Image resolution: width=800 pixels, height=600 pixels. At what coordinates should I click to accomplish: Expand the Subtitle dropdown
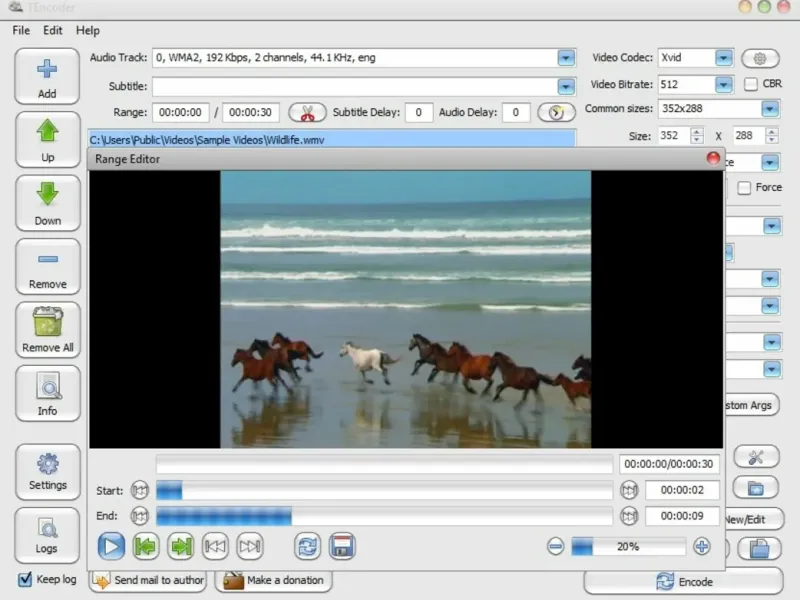[x=566, y=87]
